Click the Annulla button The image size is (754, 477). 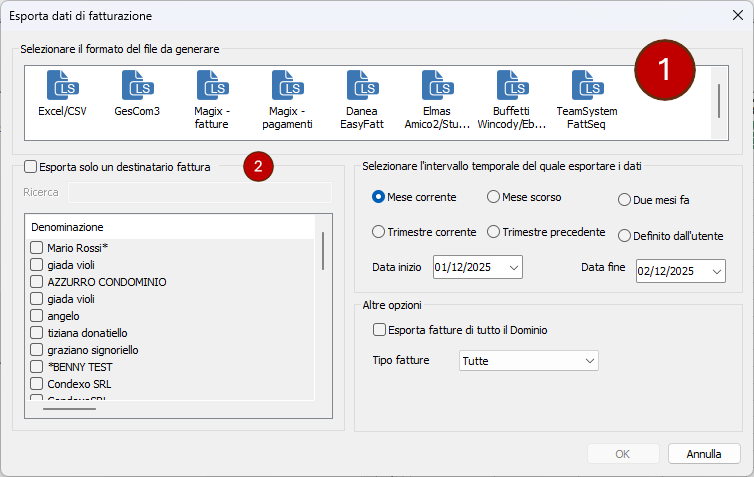tap(704, 454)
